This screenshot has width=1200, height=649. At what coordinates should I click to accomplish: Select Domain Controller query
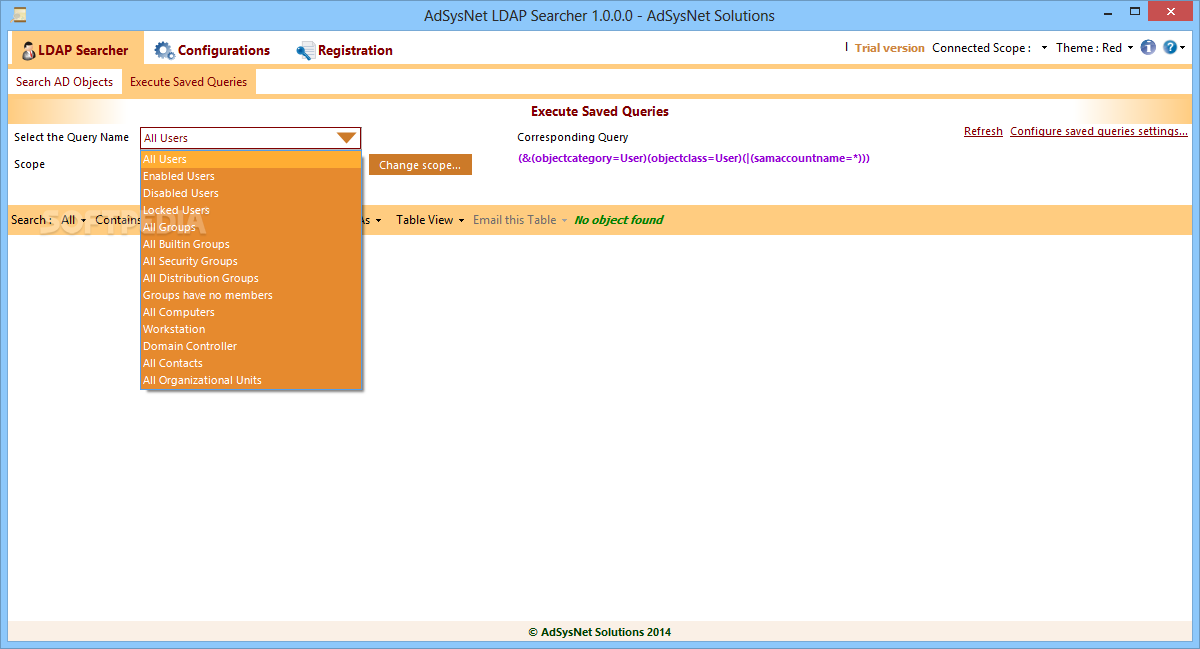[x=251, y=346]
